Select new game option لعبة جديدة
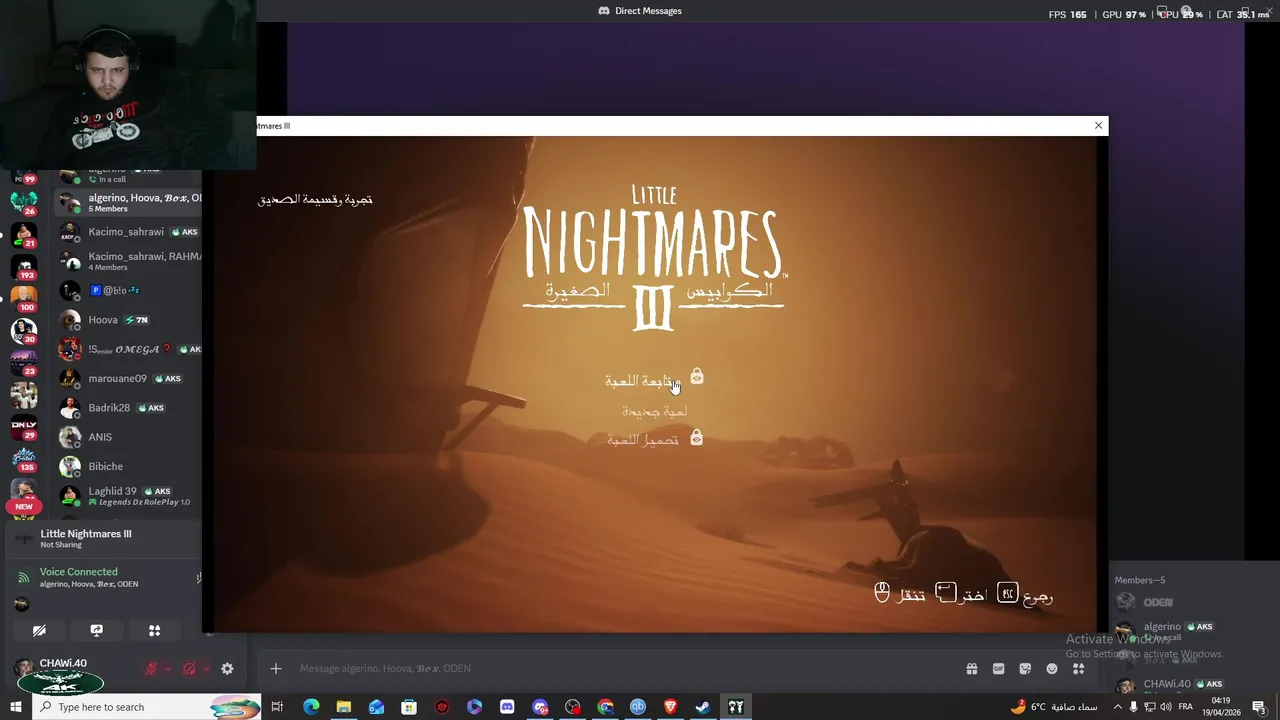Image resolution: width=1280 pixels, height=720 pixels. click(x=654, y=411)
